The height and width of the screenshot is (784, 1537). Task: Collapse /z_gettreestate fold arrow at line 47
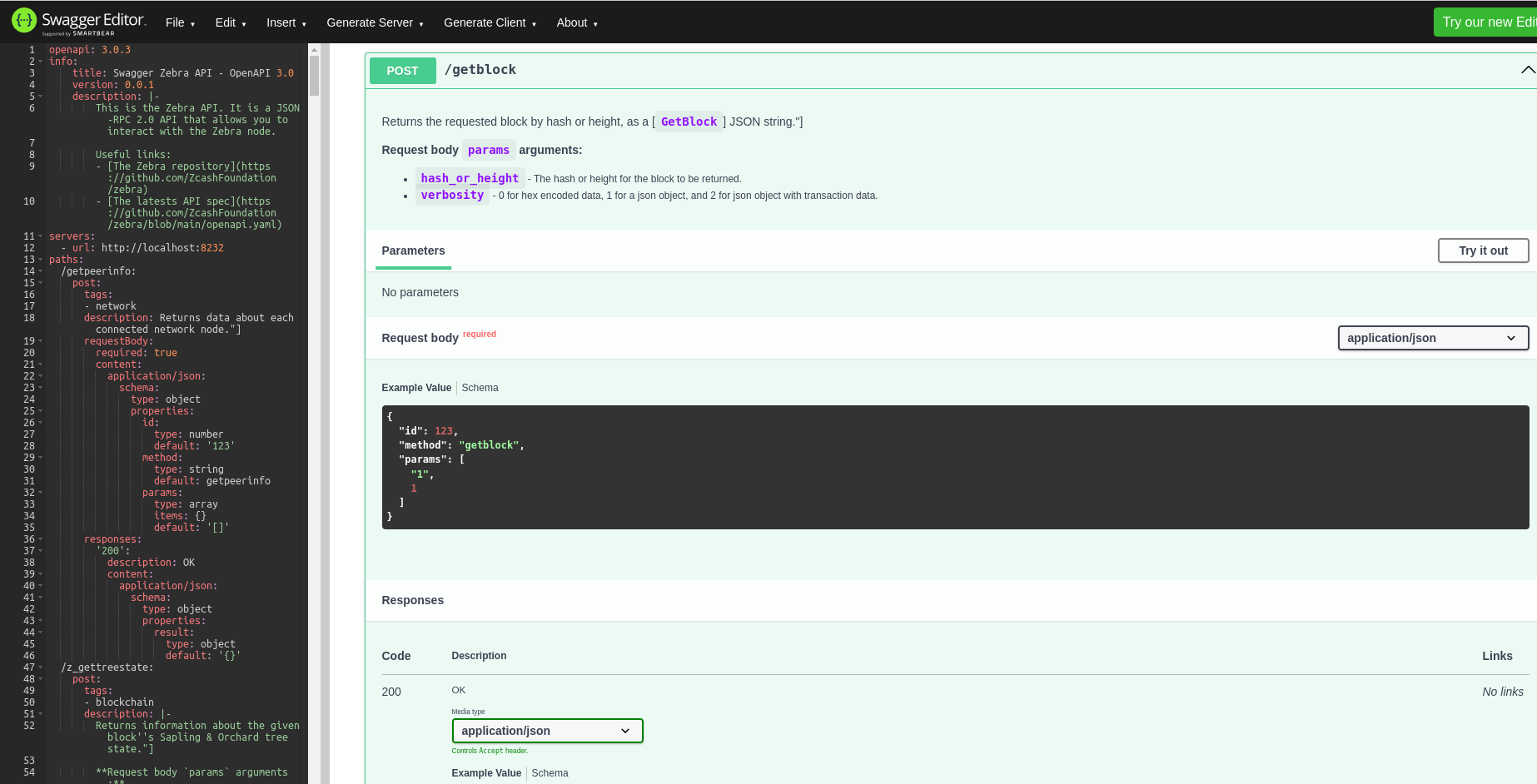click(40, 667)
